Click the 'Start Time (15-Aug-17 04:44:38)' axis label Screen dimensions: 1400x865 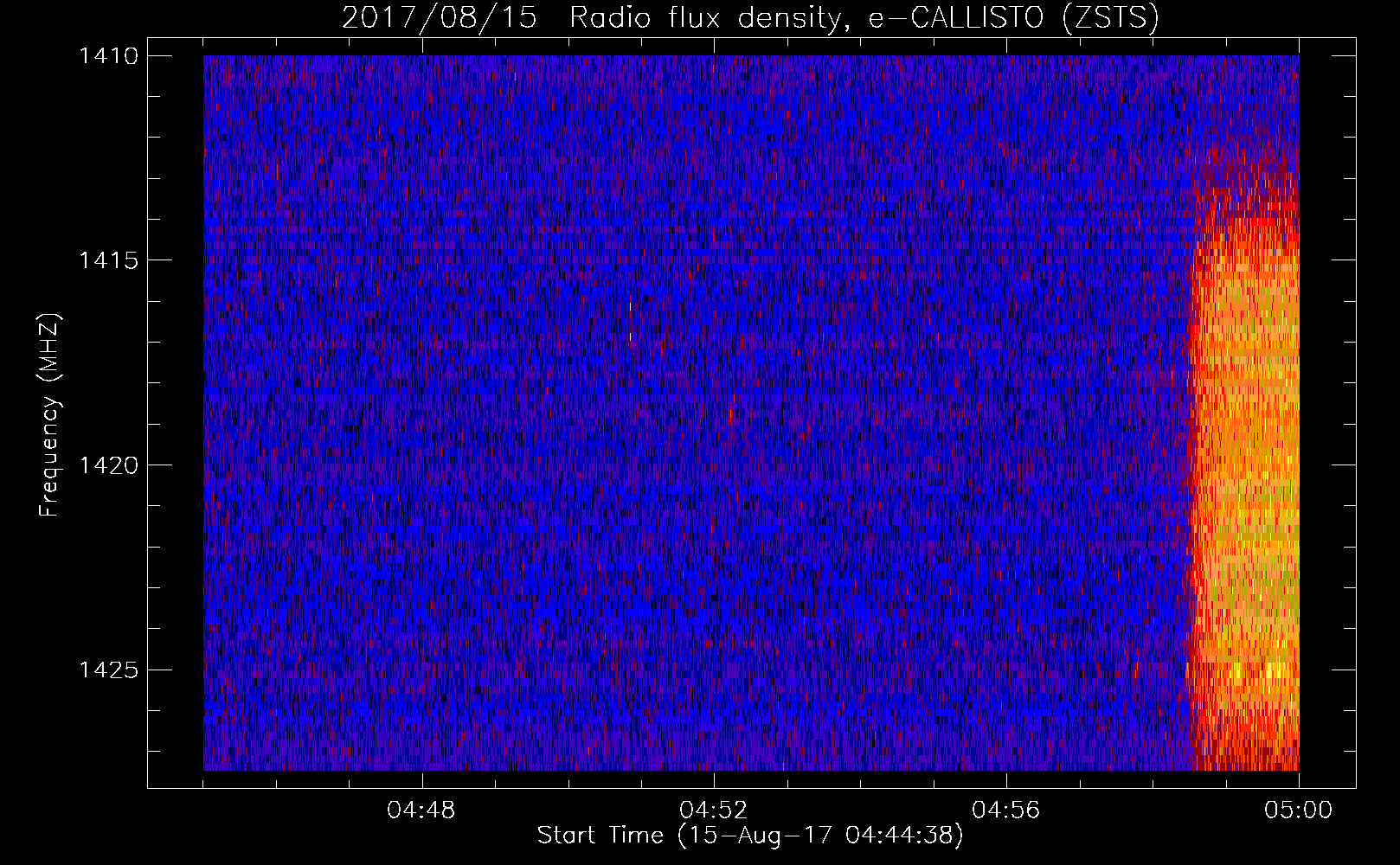749,836
